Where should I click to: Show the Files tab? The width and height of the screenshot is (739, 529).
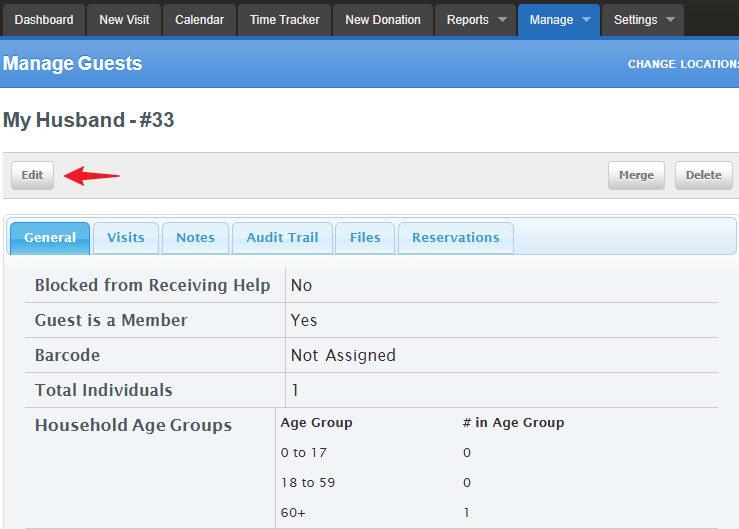pyautogui.click(x=365, y=238)
